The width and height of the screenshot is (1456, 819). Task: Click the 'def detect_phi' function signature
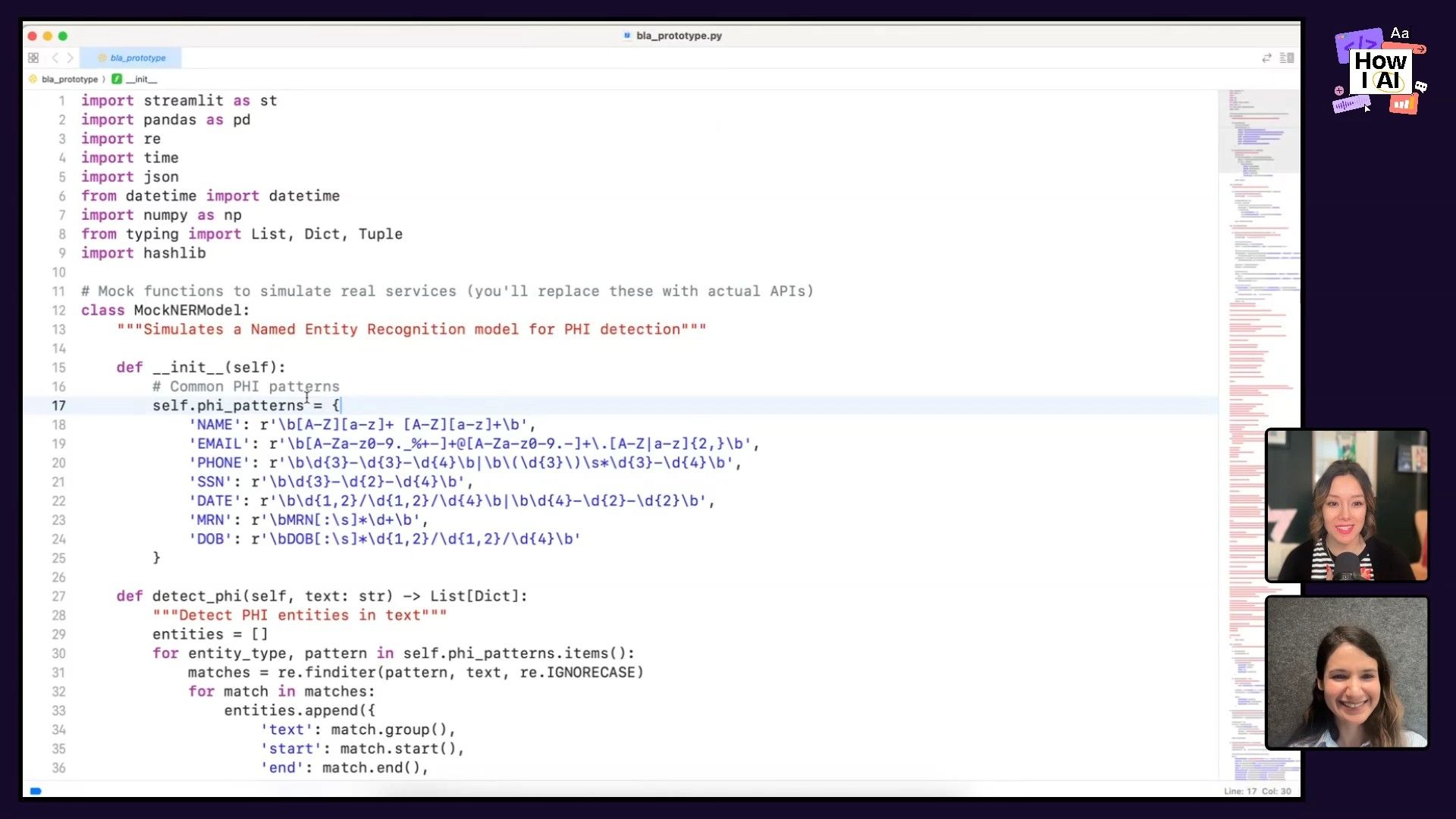[322, 596]
